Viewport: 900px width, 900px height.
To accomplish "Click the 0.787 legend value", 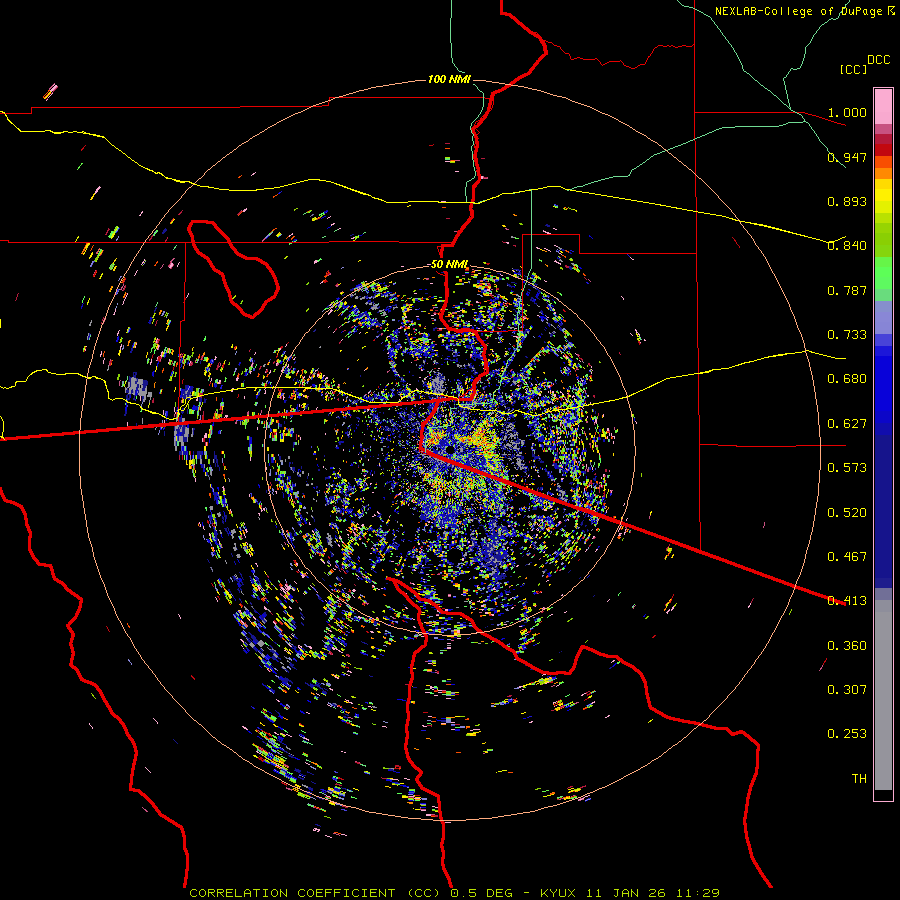I will pyautogui.click(x=847, y=290).
